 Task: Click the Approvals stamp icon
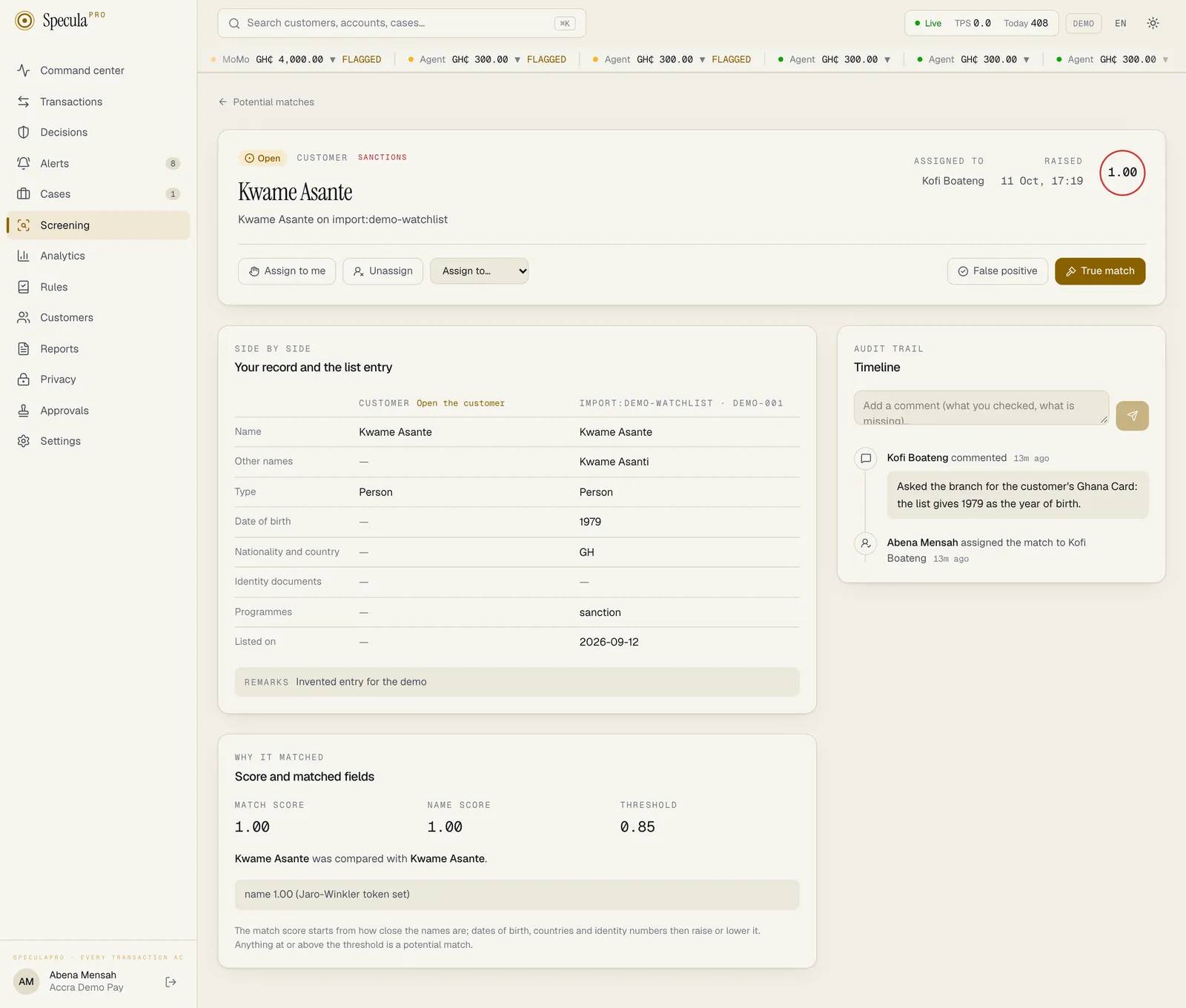point(24,410)
